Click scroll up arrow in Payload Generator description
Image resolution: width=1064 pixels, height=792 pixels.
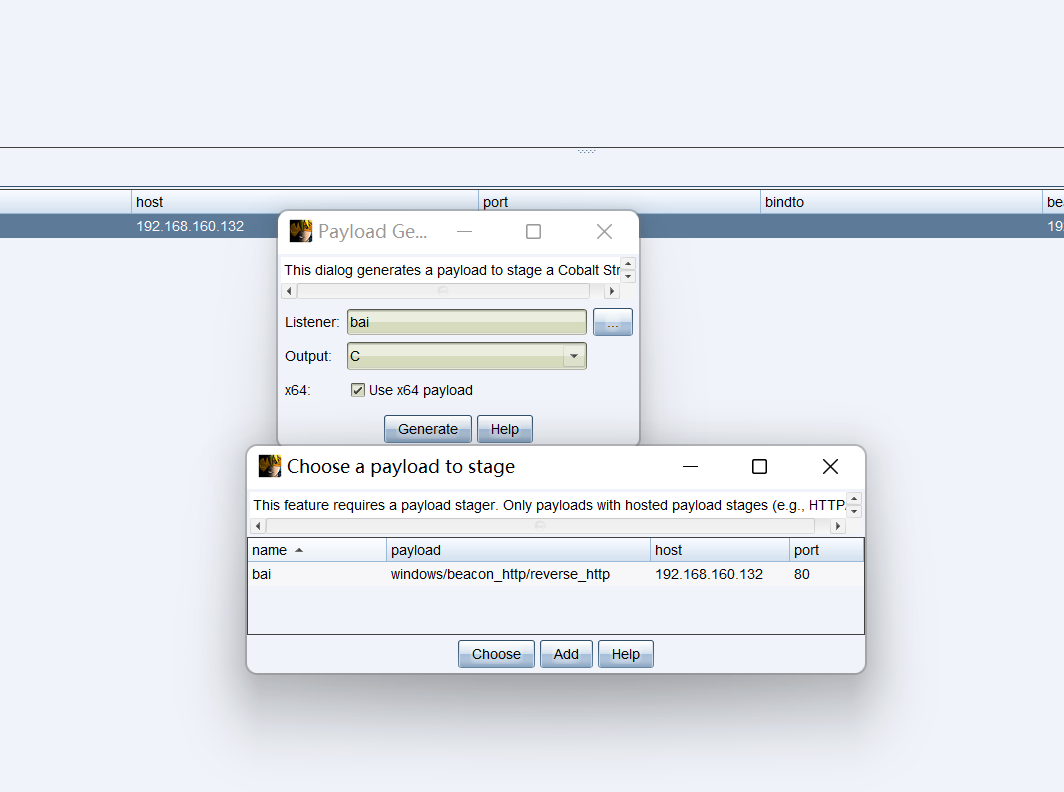[x=628, y=264]
